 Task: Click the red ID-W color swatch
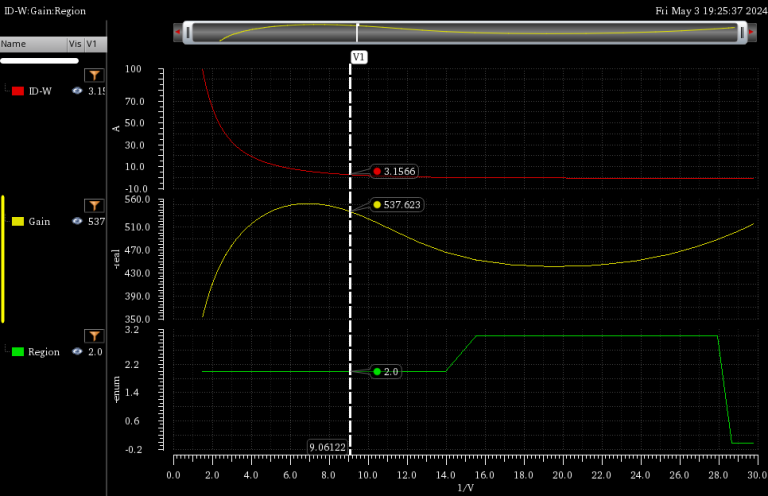pyautogui.click(x=17, y=91)
